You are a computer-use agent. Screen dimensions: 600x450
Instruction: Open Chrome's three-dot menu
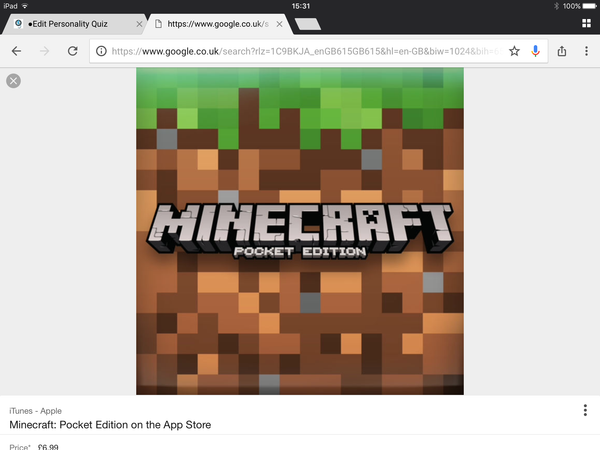[x=586, y=51]
